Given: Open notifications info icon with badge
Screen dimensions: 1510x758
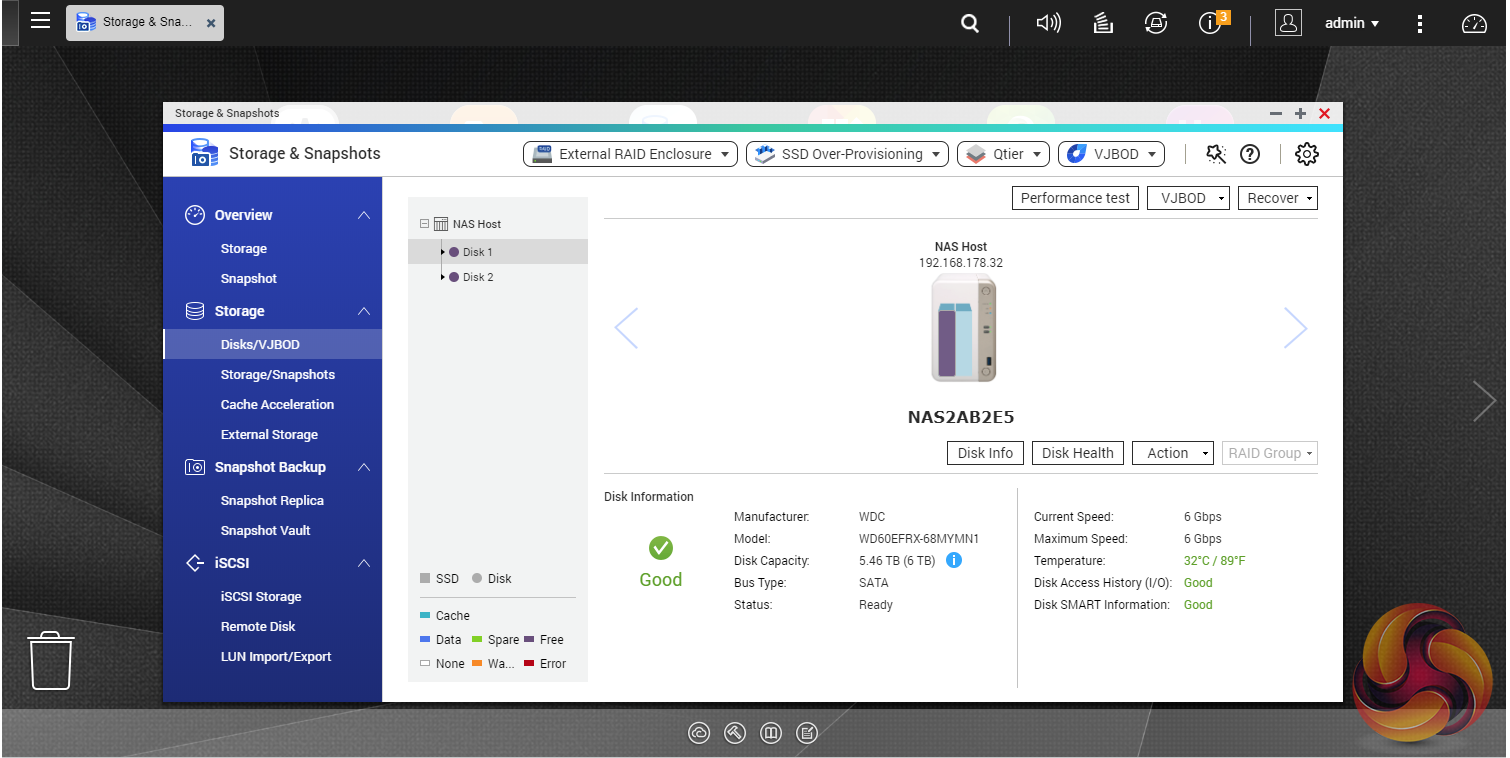Looking at the screenshot, I should (x=1211, y=23).
